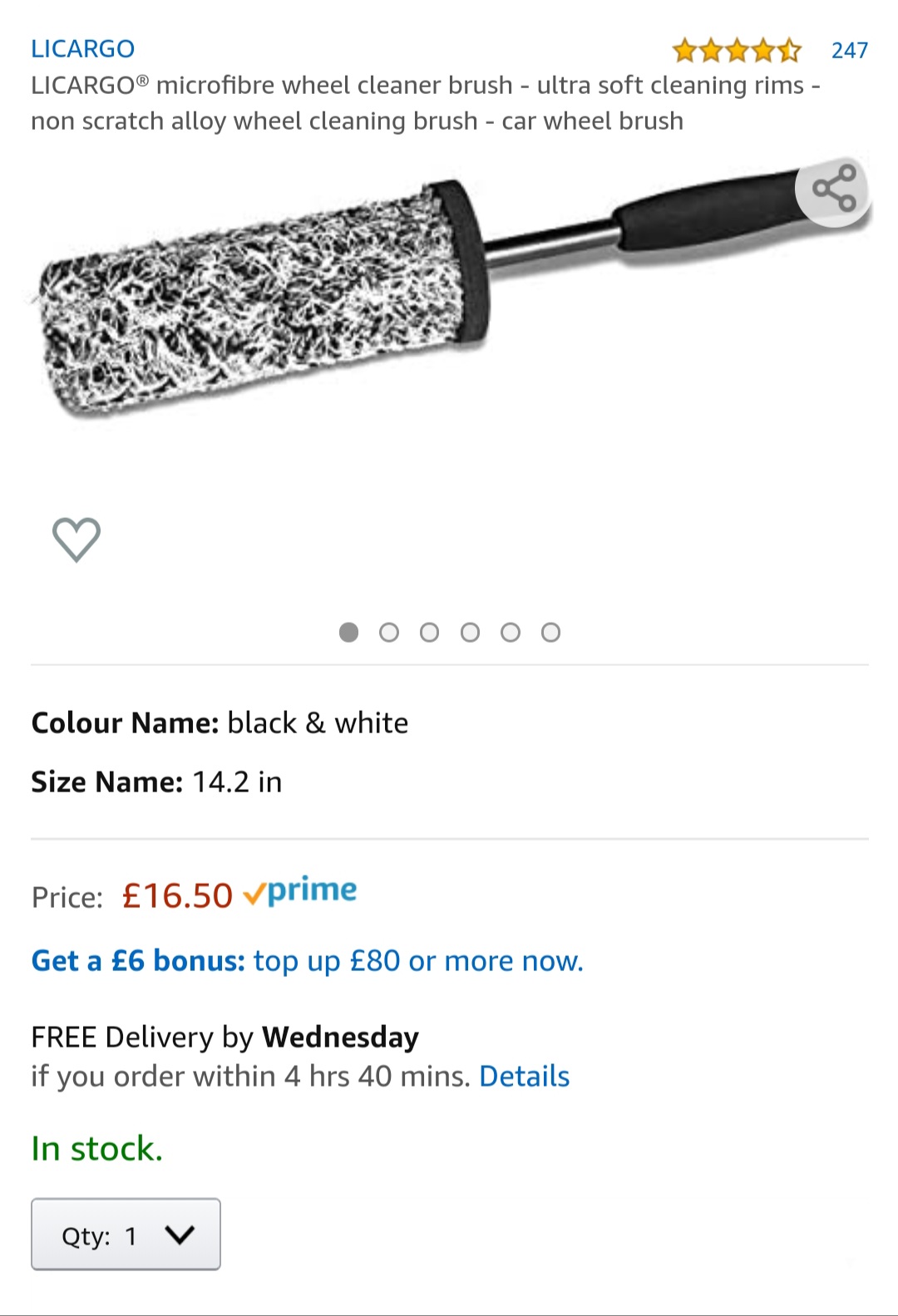Open the star rating breakdown

tap(737, 51)
